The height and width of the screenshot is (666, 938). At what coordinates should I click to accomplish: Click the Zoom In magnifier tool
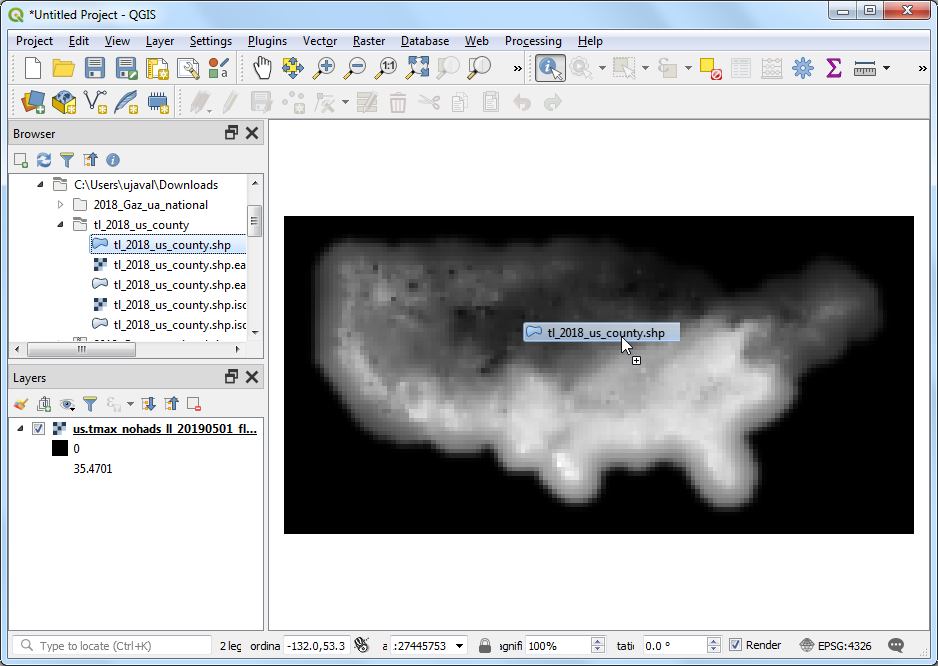tap(324, 68)
